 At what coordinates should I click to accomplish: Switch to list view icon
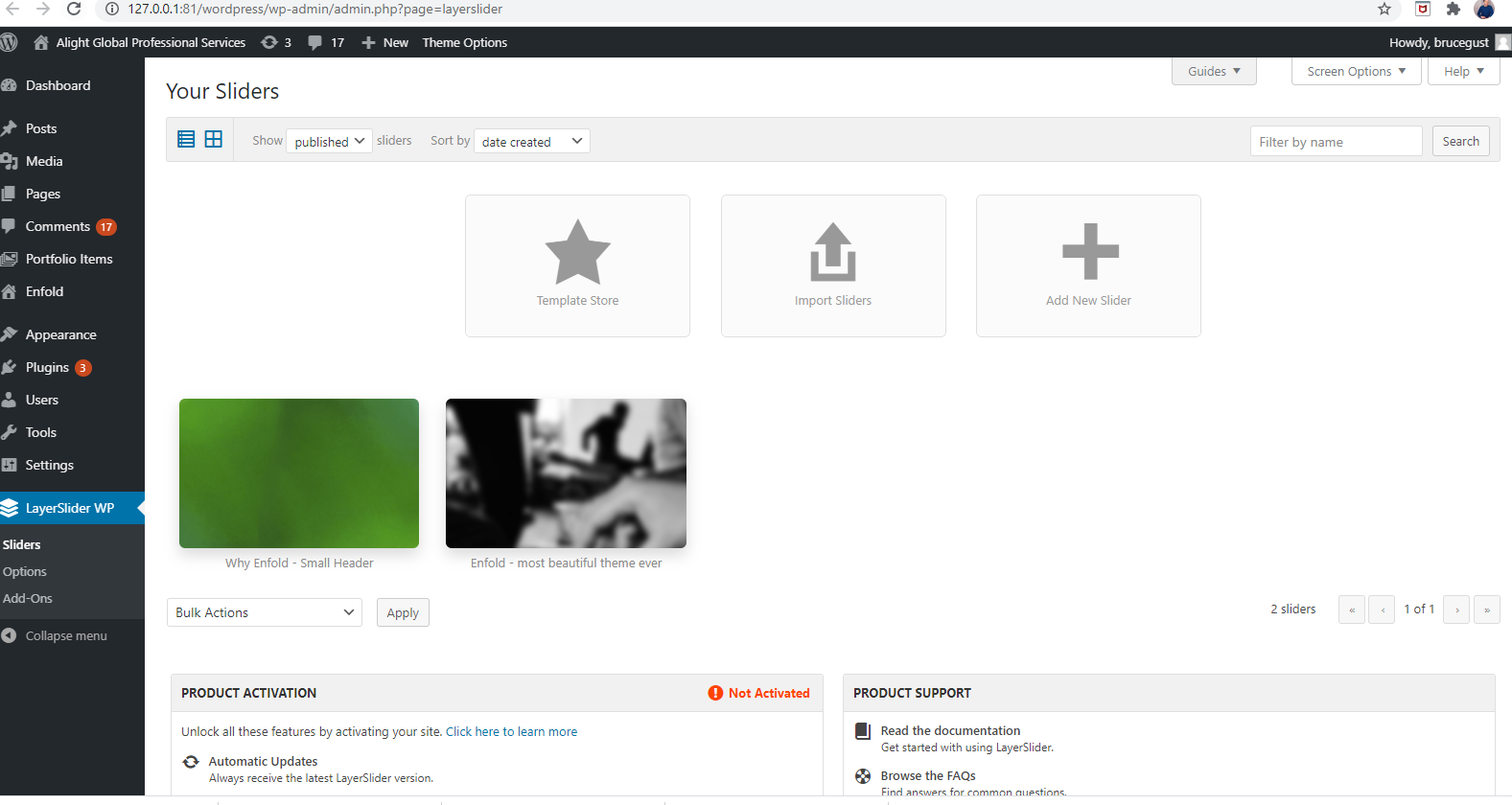[186, 139]
